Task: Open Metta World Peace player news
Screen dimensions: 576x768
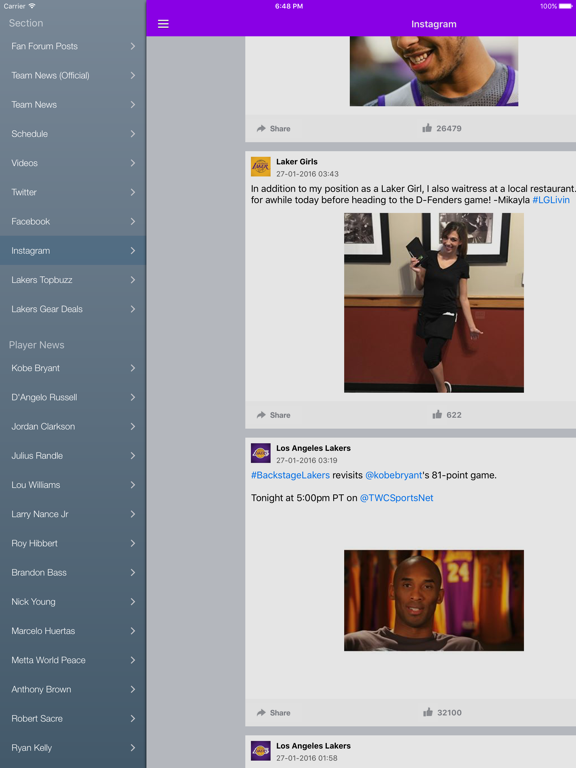Action: pos(73,660)
